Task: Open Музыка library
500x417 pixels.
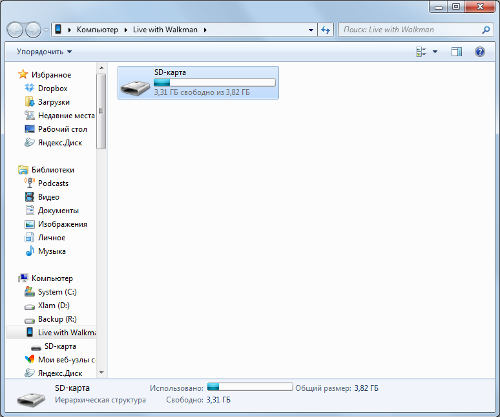Action: pos(52,251)
